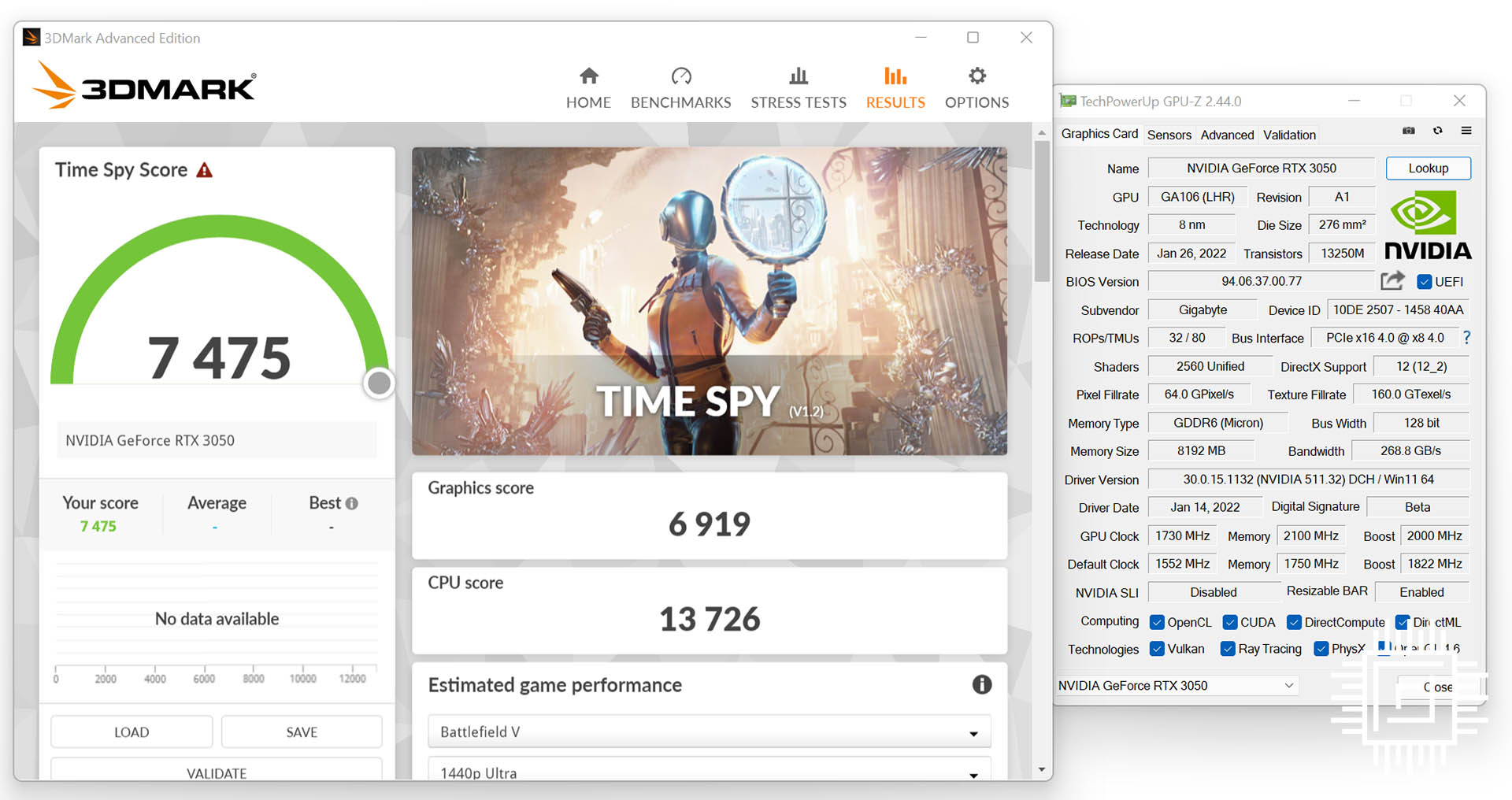
Task: Toggle the CUDA checkbox
Action: click(1229, 622)
